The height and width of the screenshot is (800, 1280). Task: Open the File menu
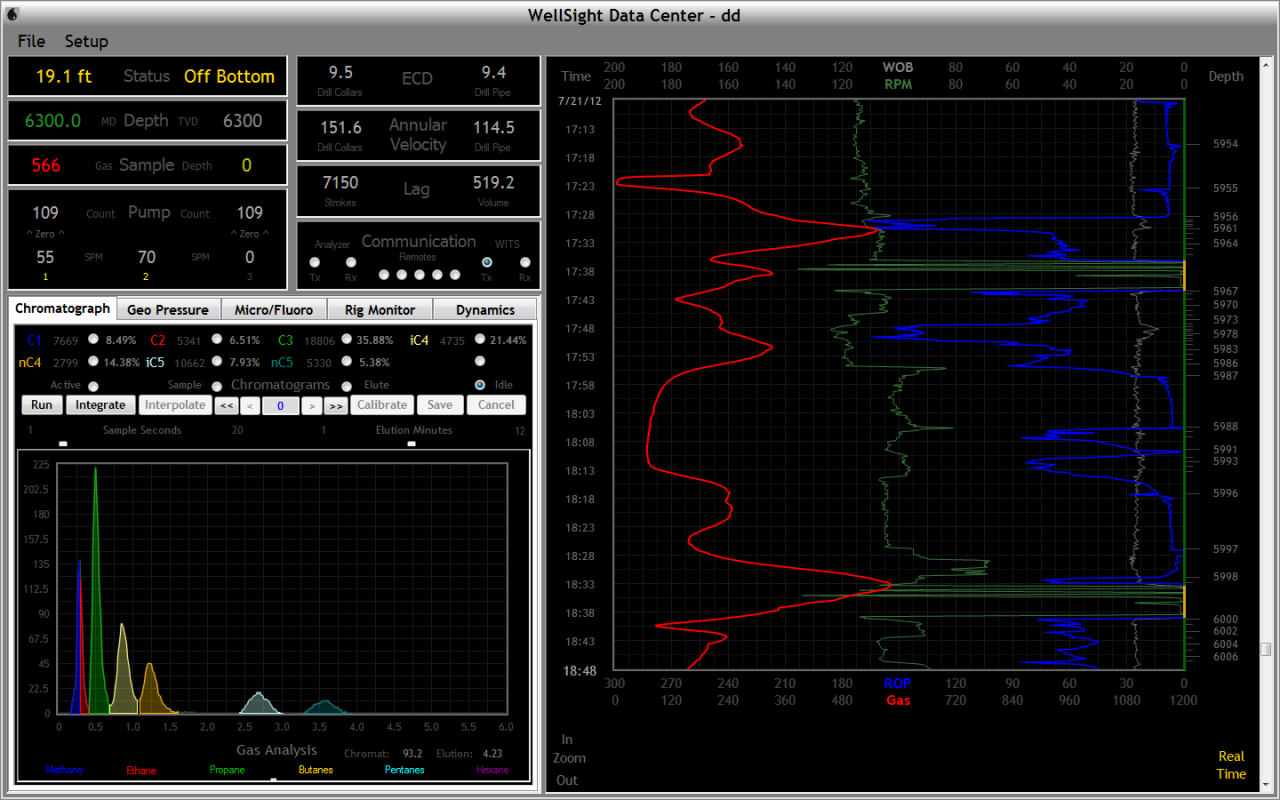[31, 41]
